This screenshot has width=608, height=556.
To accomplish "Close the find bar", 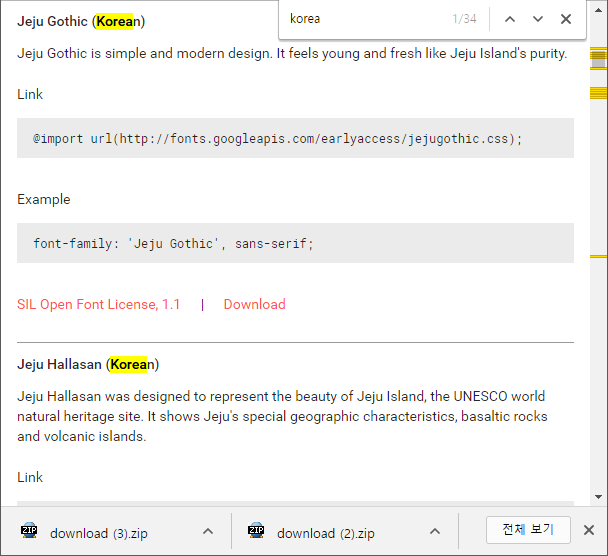I will 566,19.
